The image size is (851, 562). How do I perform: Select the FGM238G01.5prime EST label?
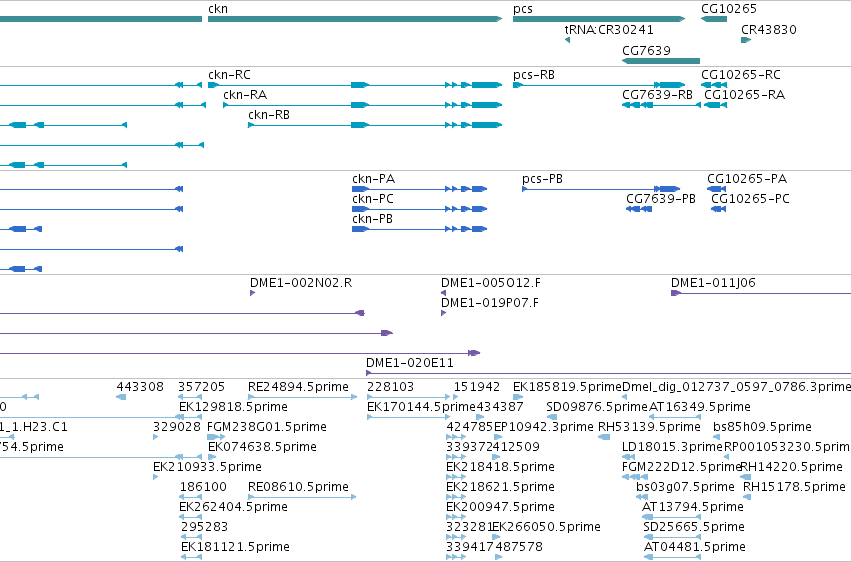(266, 427)
